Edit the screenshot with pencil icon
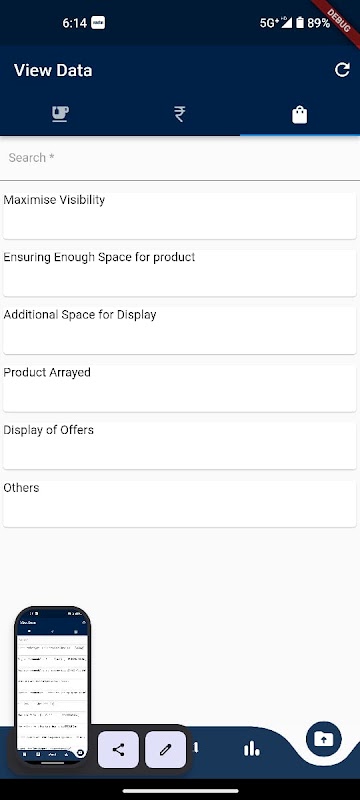The image size is (360, 800). coord(165,749)
